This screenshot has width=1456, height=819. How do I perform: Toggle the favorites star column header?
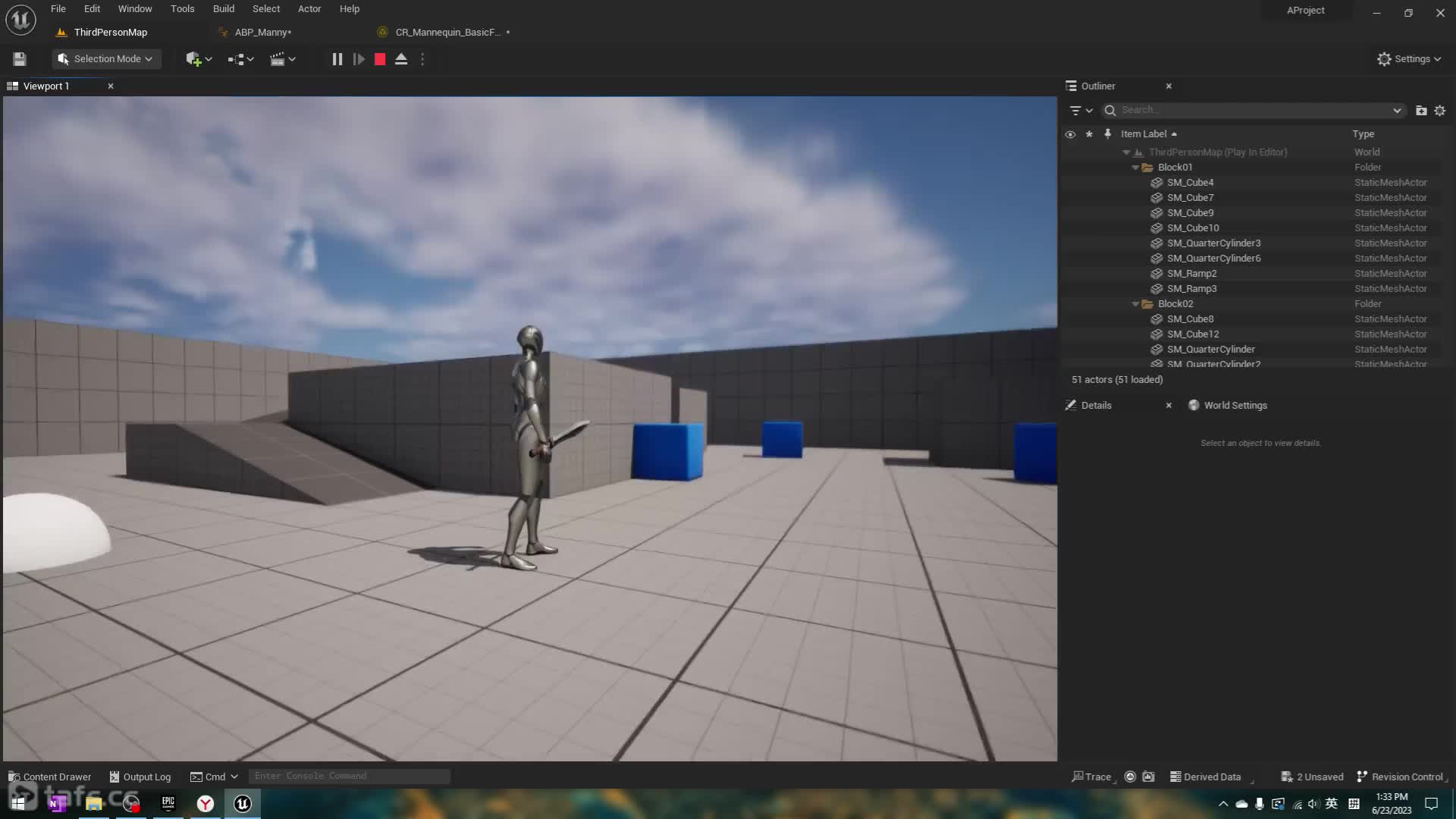click(x=1089, y=134)
